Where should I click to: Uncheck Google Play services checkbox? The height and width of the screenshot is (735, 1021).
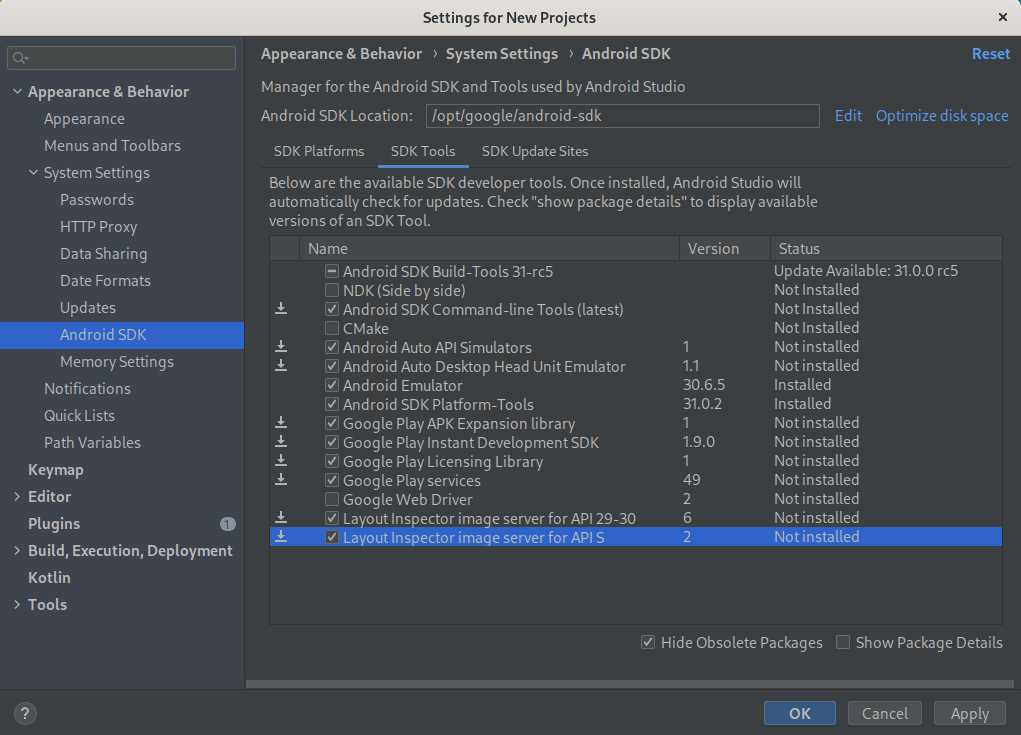[x=331, y=480]
